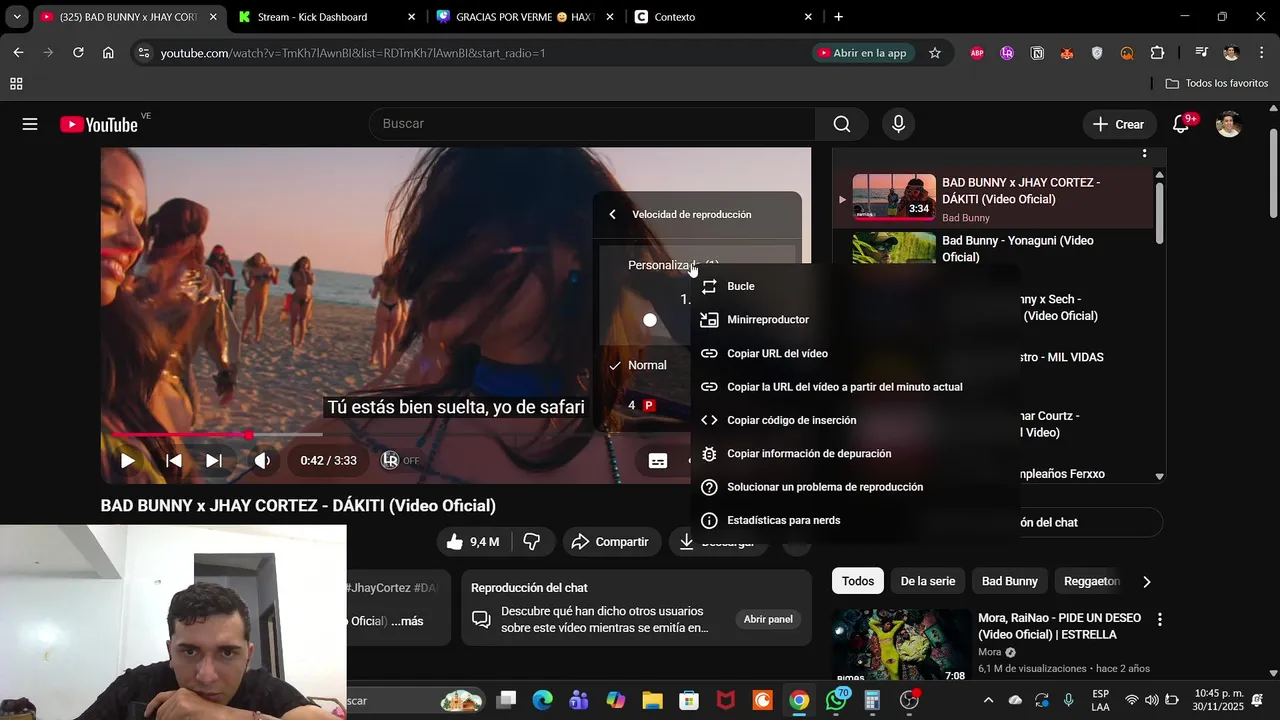Go to the YouTube home logo
This screenshot has height=720, width=1280.
(x=99, y=124)
